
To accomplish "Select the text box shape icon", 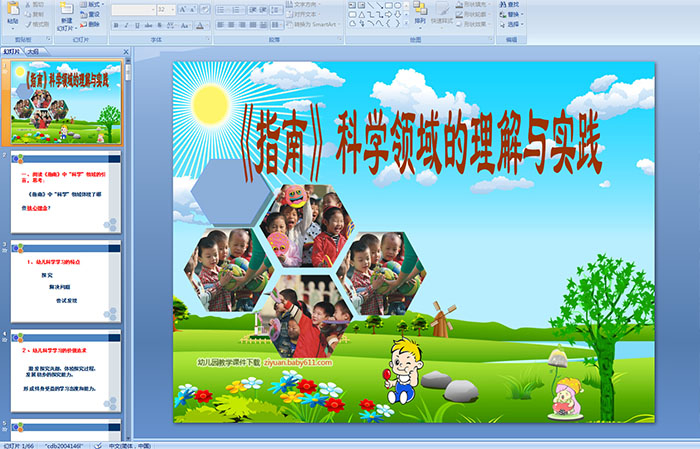I will 353,5.
